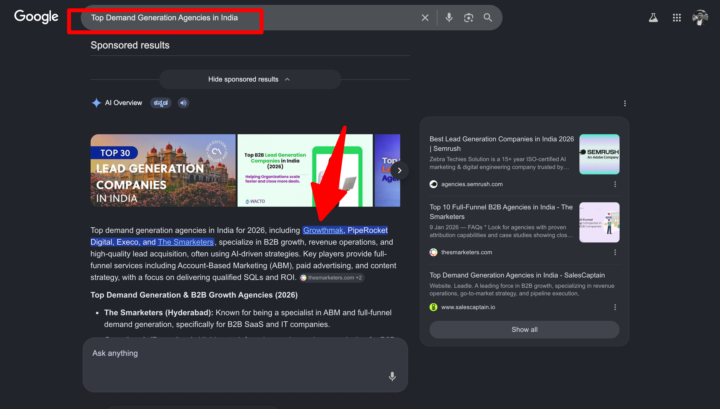Click the Google logo

(x=36, y=17)
